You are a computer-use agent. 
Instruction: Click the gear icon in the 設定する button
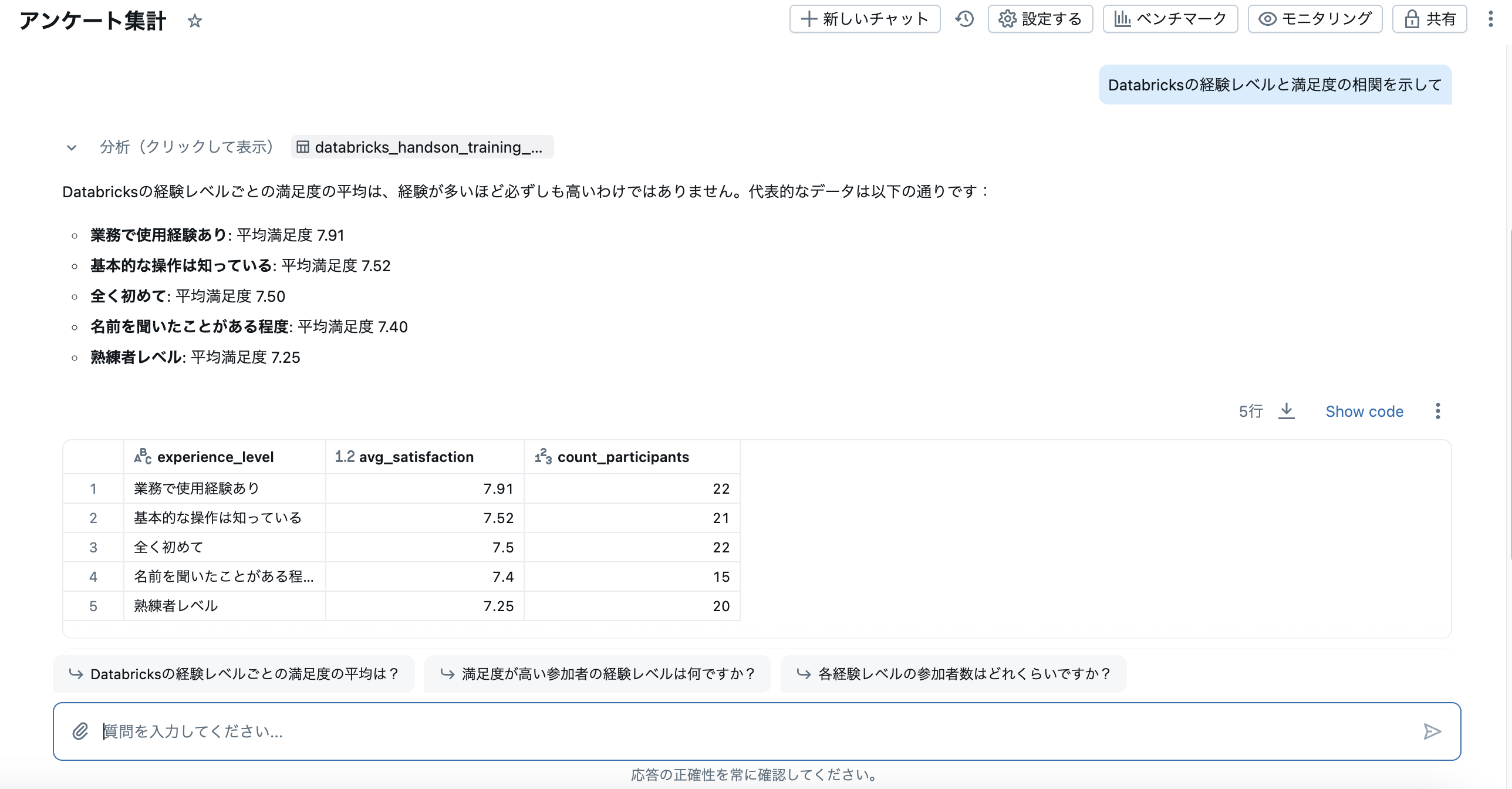pyautogui.click(x=1008, y=18)
